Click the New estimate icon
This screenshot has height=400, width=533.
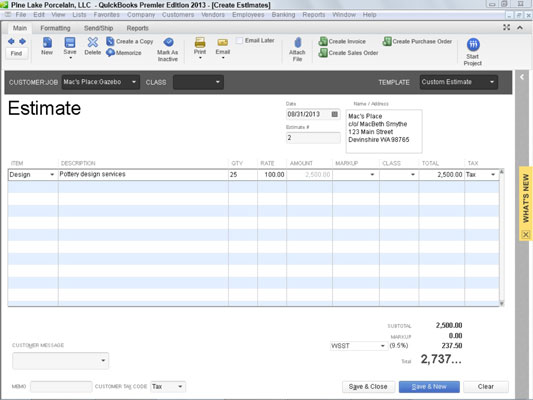[x=47, y=42]
